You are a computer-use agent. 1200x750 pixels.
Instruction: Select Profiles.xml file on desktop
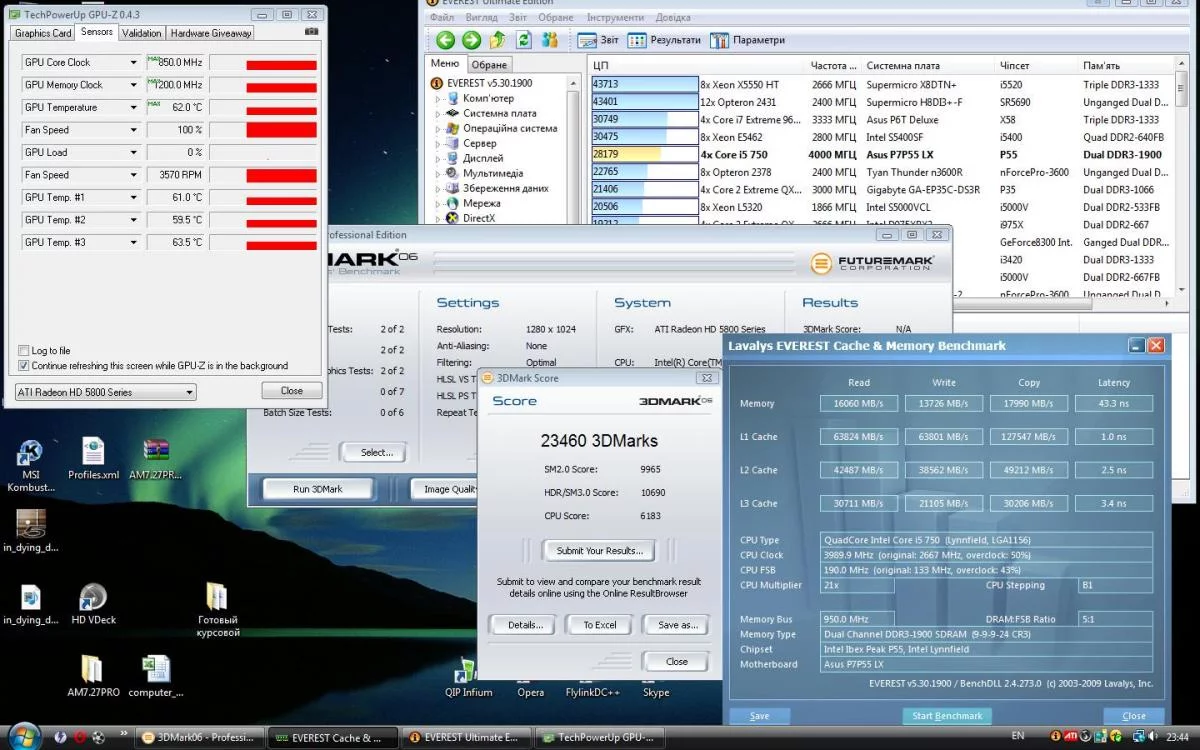tap(93, 459)
